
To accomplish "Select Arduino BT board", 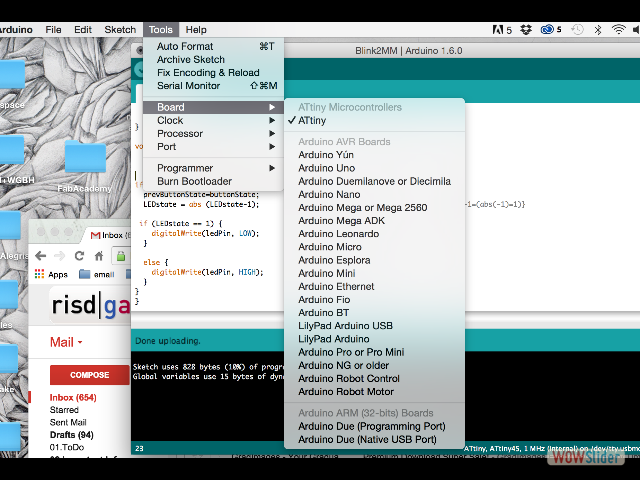I will 374,313.
